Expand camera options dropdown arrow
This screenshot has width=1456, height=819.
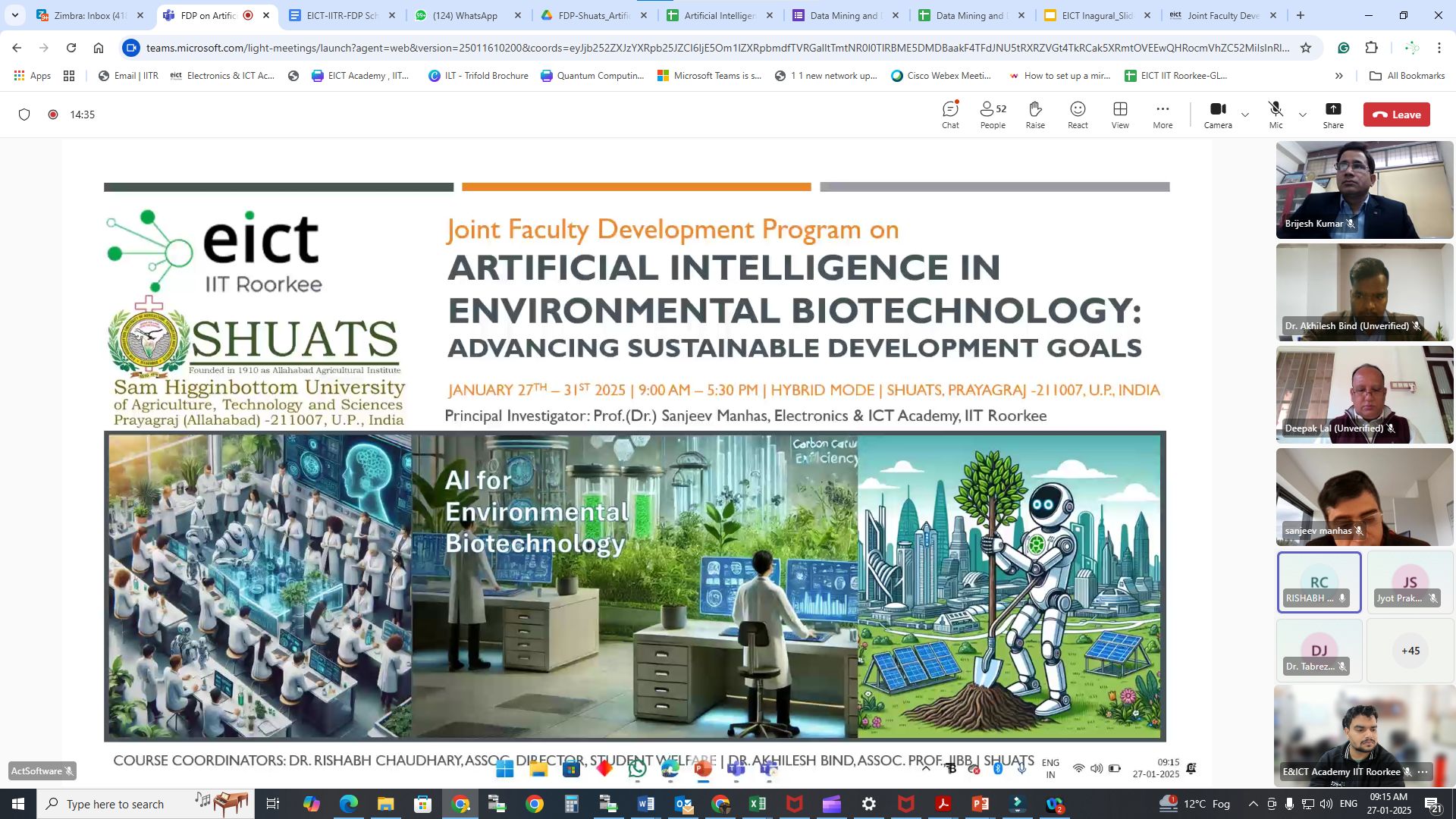(1245, 115)
